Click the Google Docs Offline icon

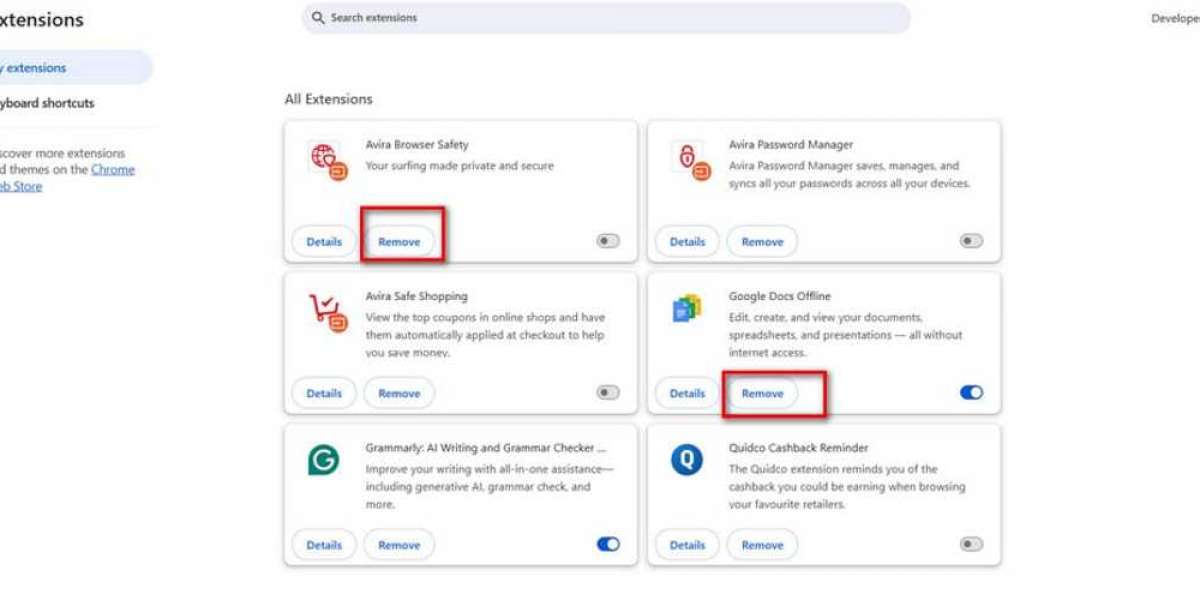pos(687,309)
